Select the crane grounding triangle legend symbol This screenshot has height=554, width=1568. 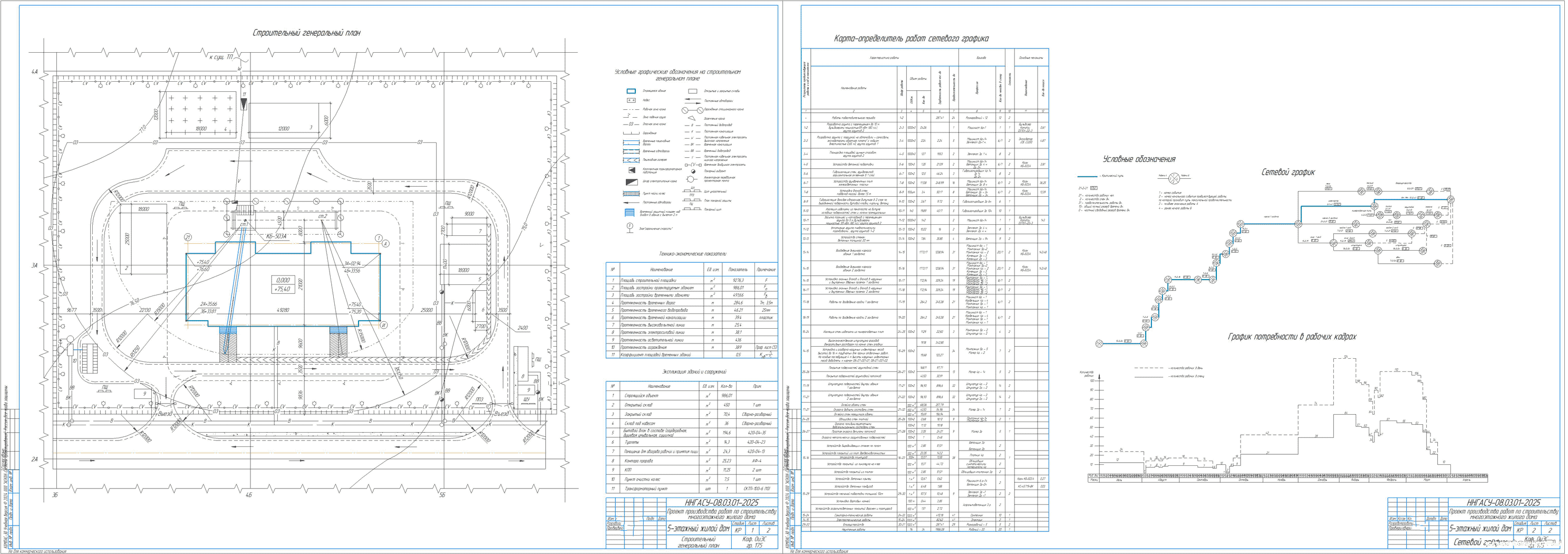692,118
